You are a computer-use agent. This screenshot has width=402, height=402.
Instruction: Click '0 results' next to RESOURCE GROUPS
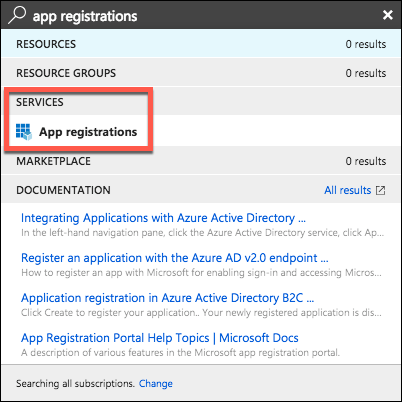(x=366, y=73)
